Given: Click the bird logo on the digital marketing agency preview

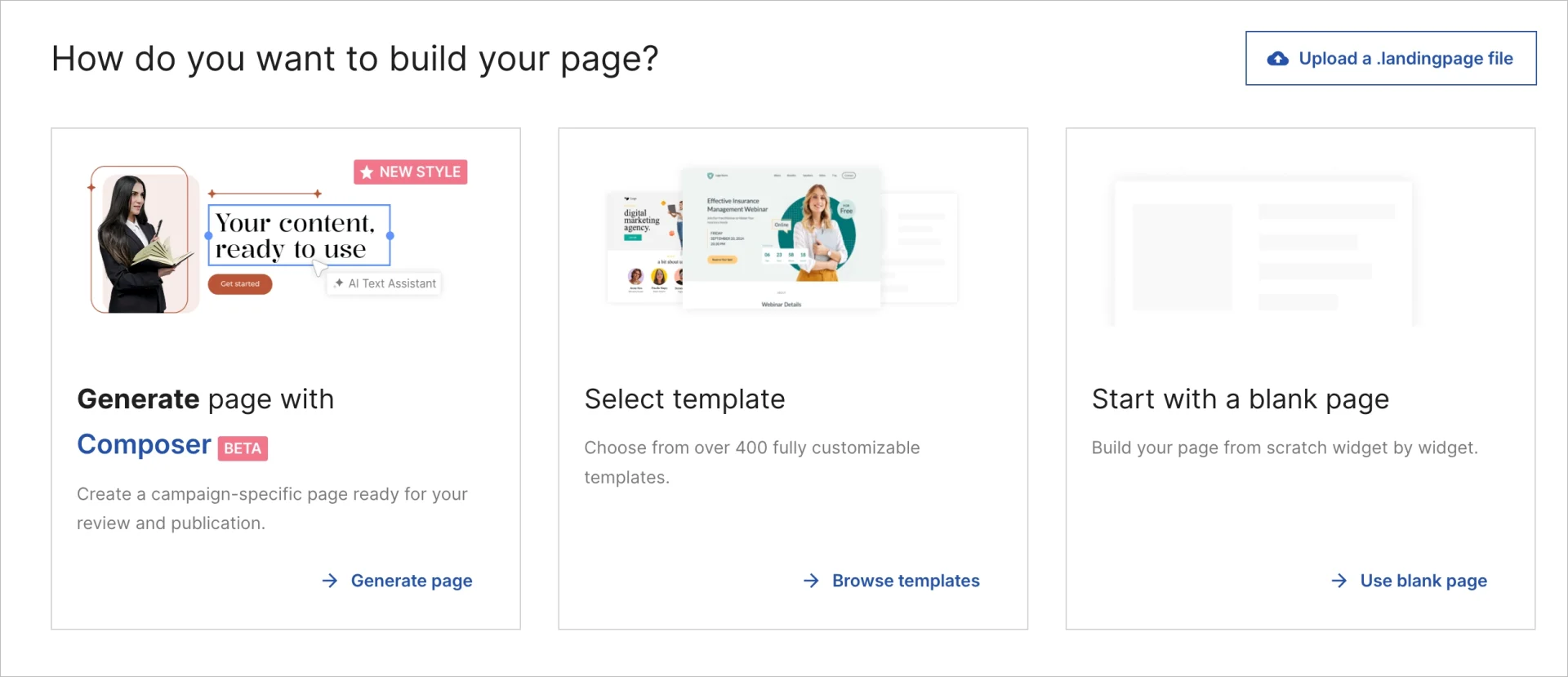Looking at the screenshot, I should tap(626, 198).
